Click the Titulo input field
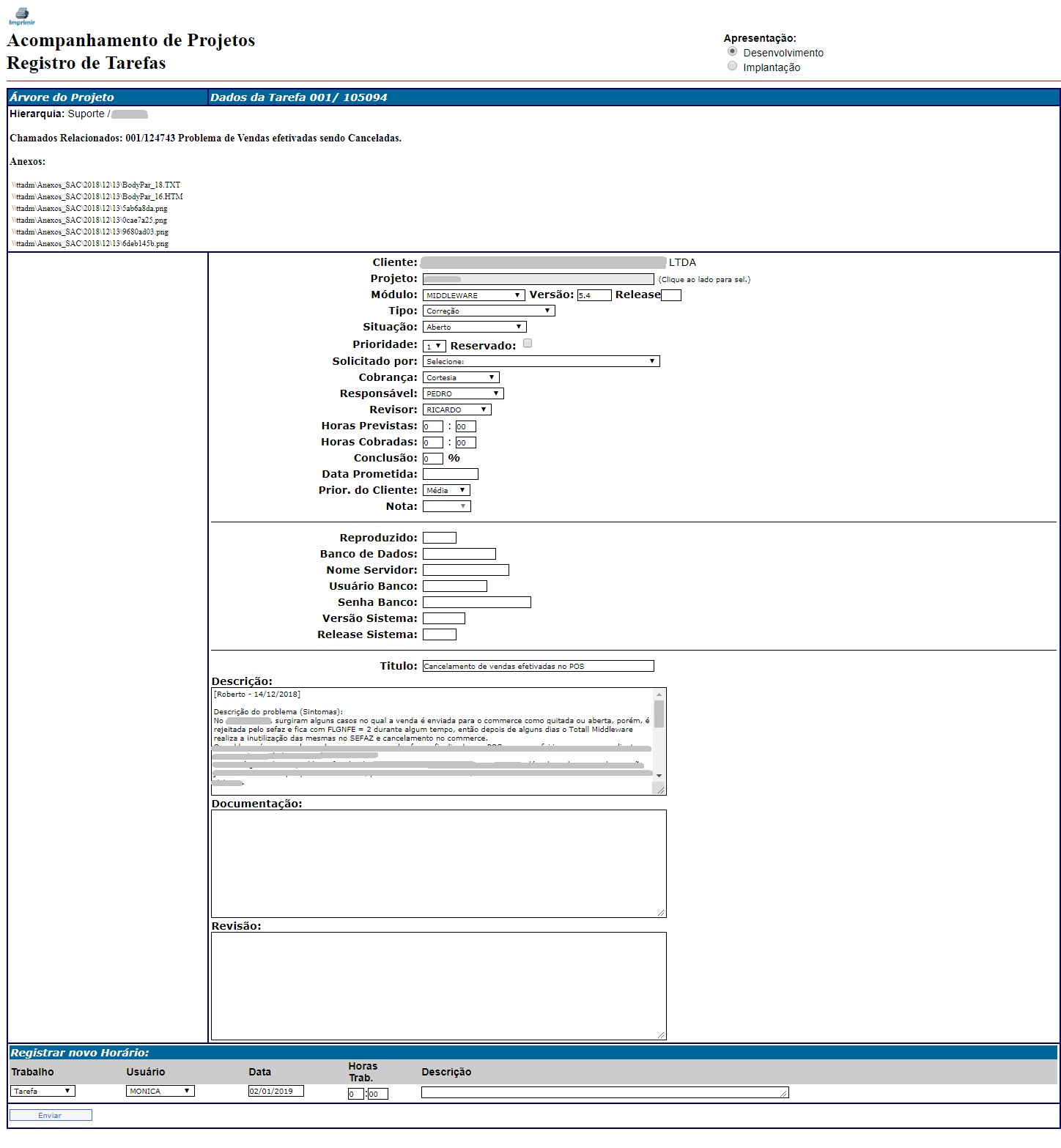The image size is (1061, 1148). 538,666
